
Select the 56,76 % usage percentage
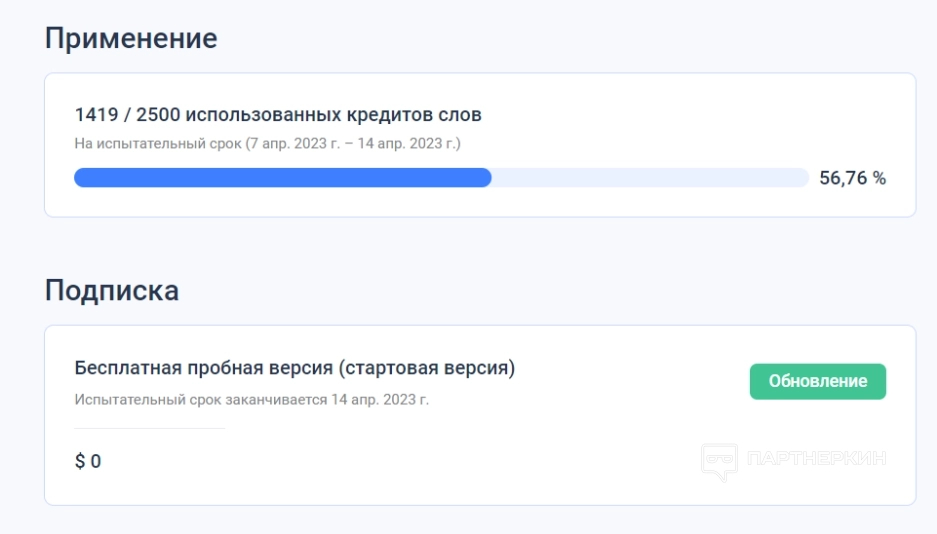(x=852, y=178)
